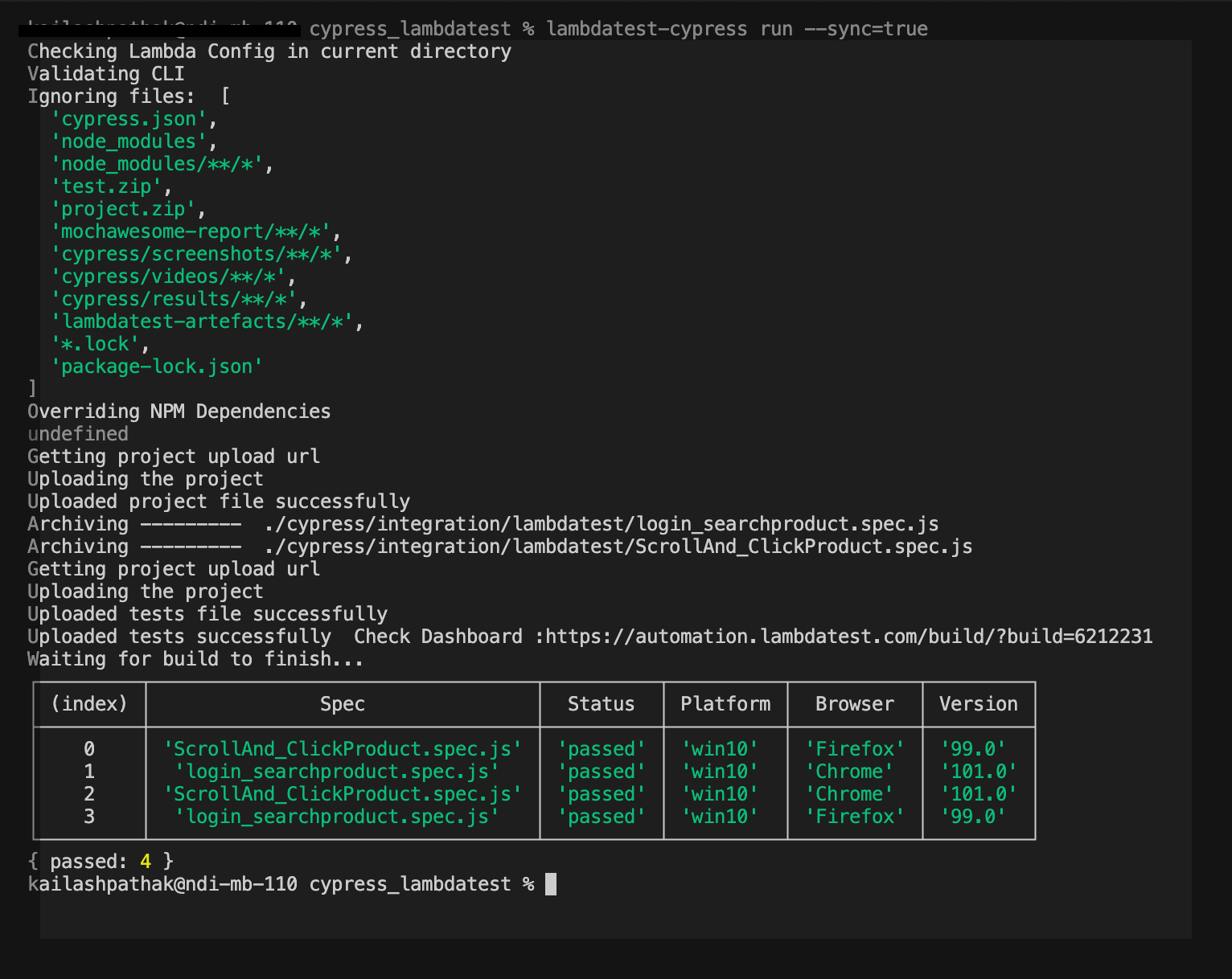Image resolution: width=1232 pixels, height=979 pixels.
Task: Click the Status column header
Action: pyautogui.click(x=601, y=704)
